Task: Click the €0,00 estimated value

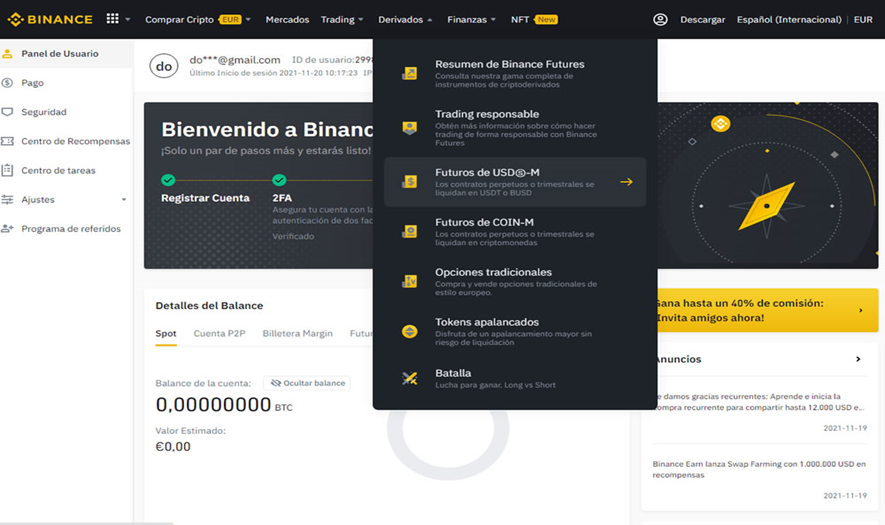Action: click(173, 447)
